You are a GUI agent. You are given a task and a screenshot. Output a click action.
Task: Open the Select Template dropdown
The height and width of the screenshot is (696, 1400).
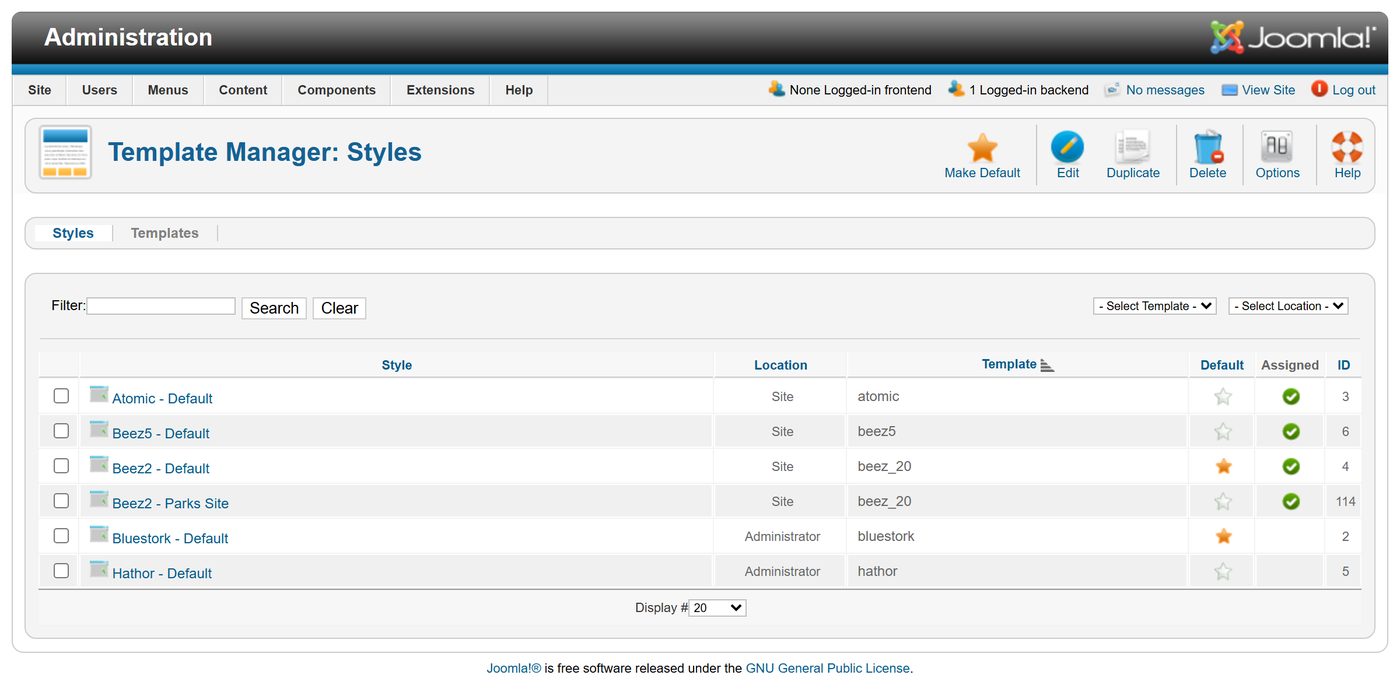pos(1155,306)
